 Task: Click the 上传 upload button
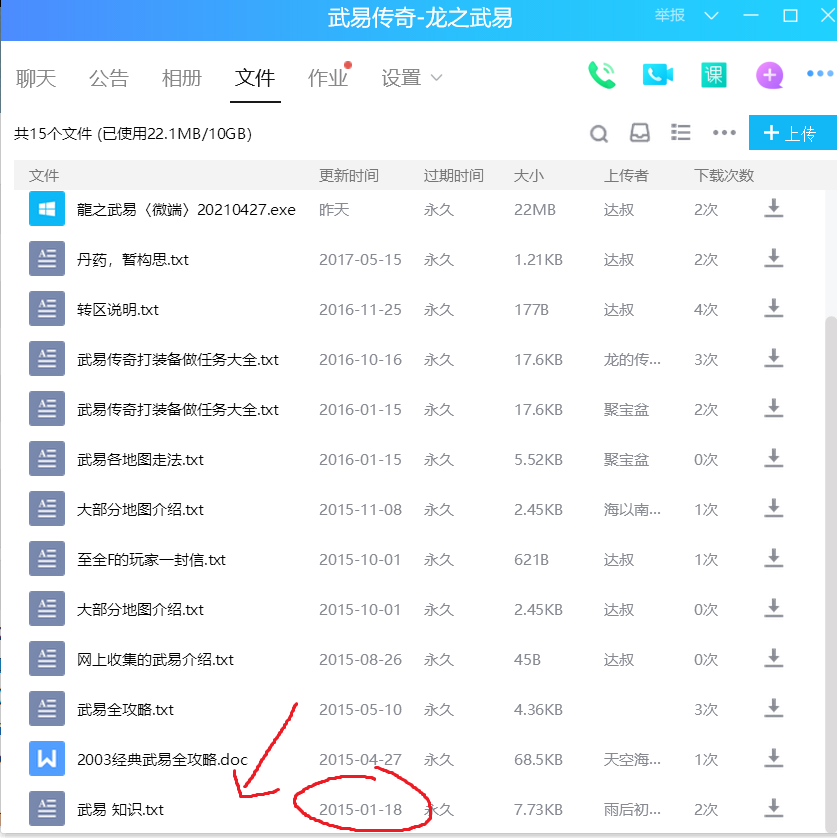791,133
